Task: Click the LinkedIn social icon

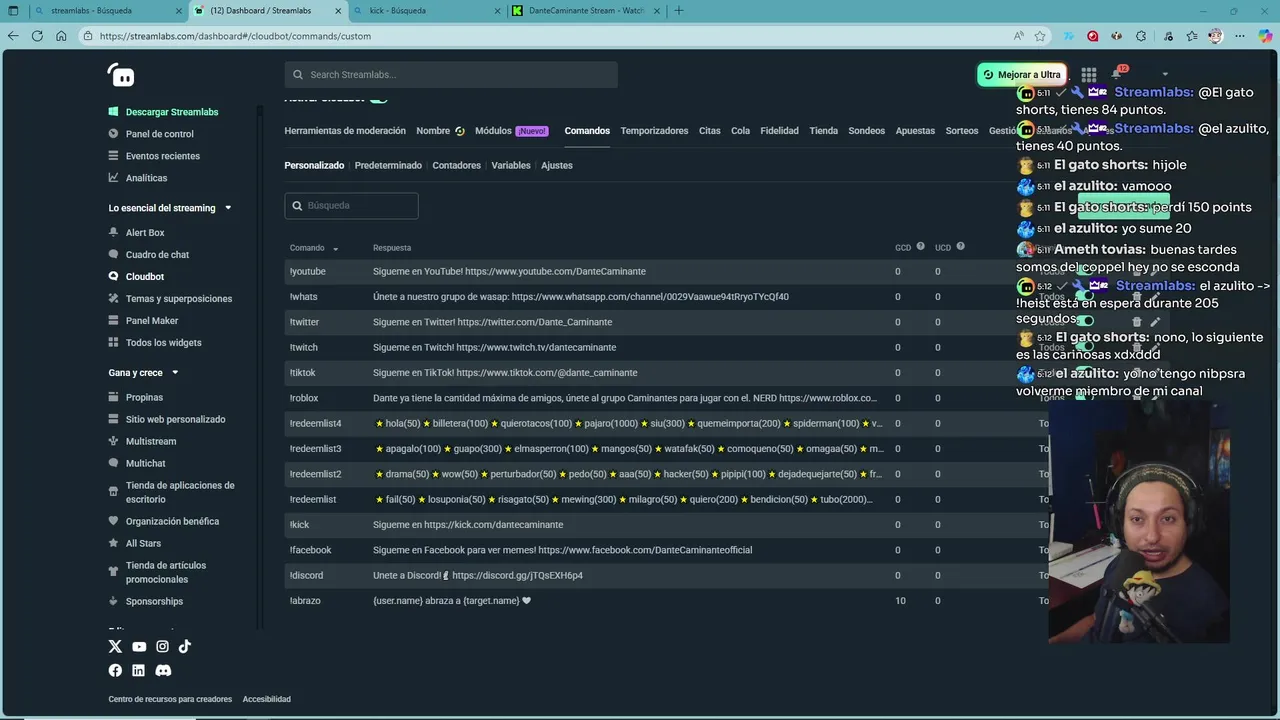Action: click(x=138, y=670)
